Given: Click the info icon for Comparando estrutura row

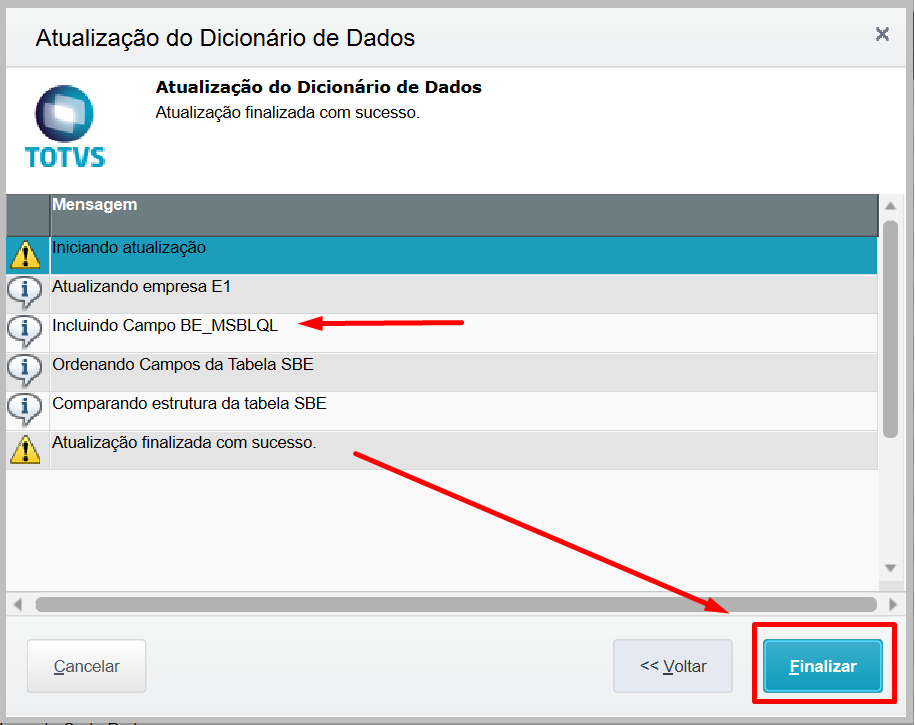Looking at the screenshot, I should 25,410.
